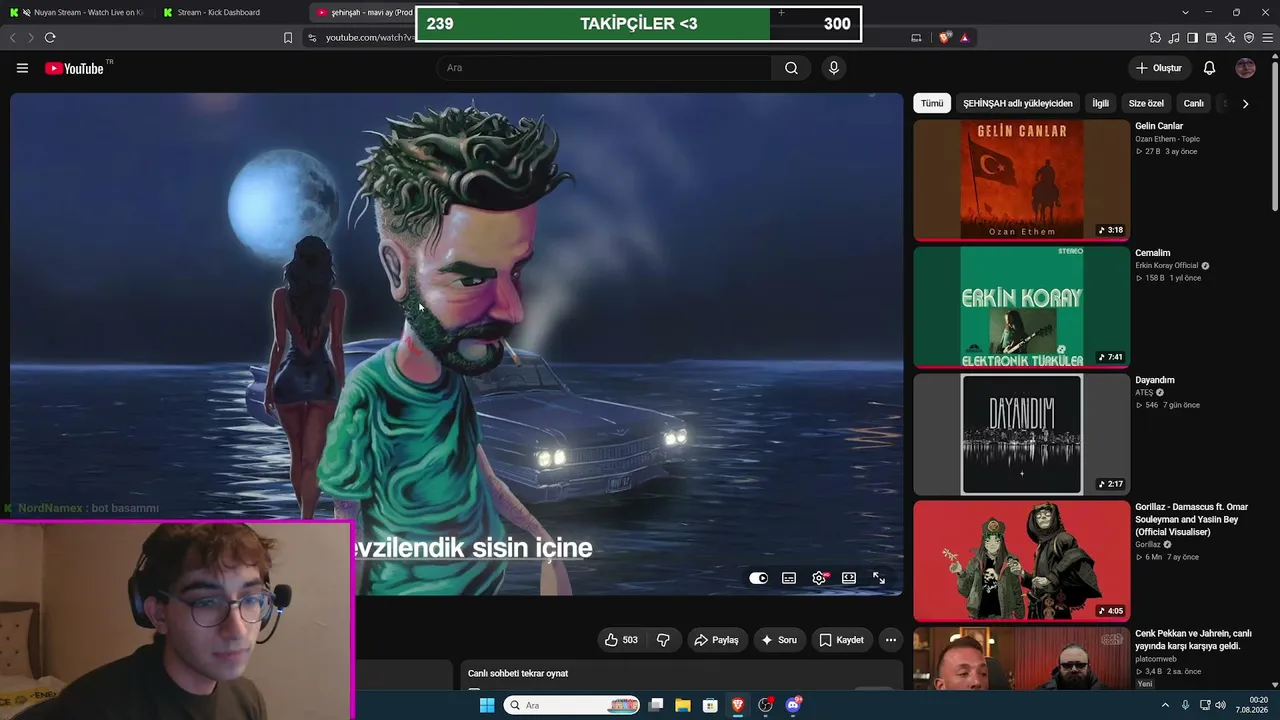The height and width of the screenshot is (720, 1280).
Task: Open player settings gear
Action: coord(819,578)
